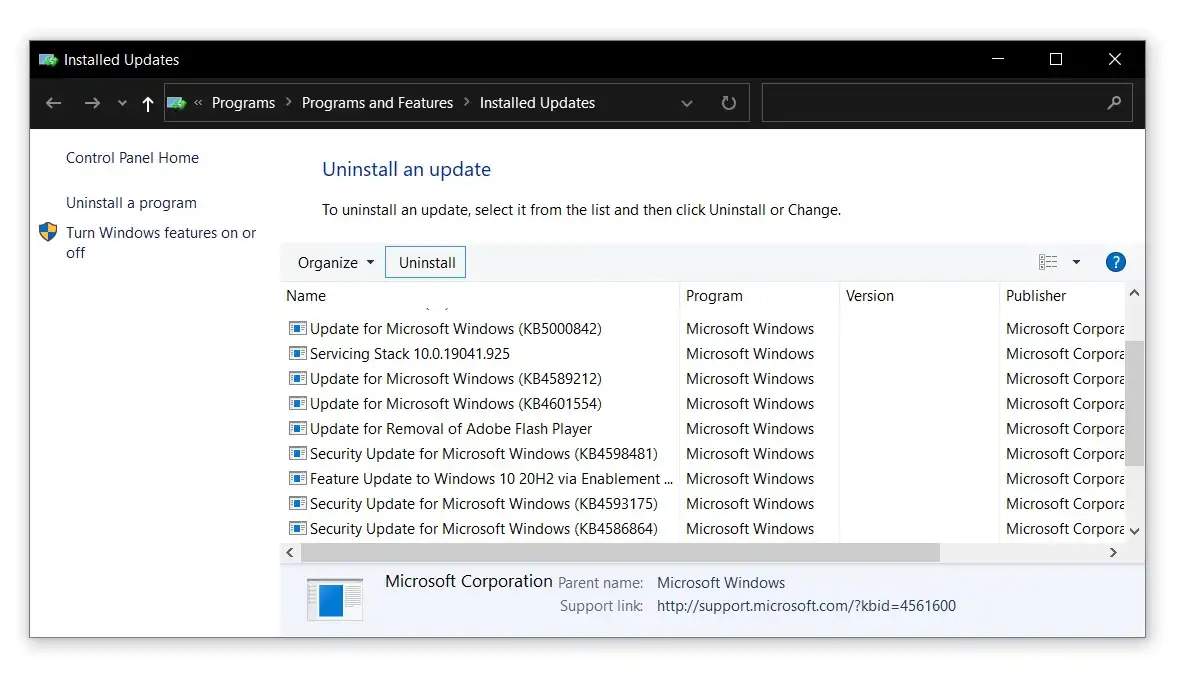1183x692 pixels.
Task: Navigate to Programs via the breadcrumb
Action: click(243, 102)
